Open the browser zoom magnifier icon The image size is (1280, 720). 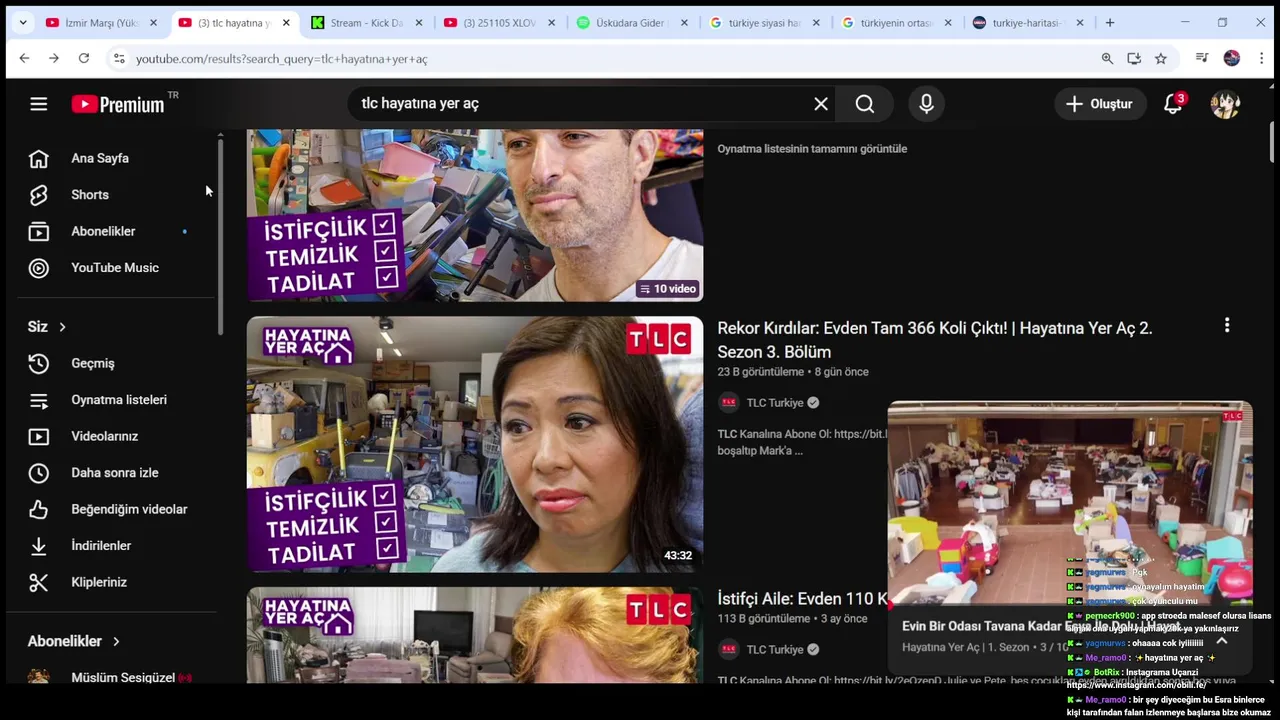(1107, 59)
